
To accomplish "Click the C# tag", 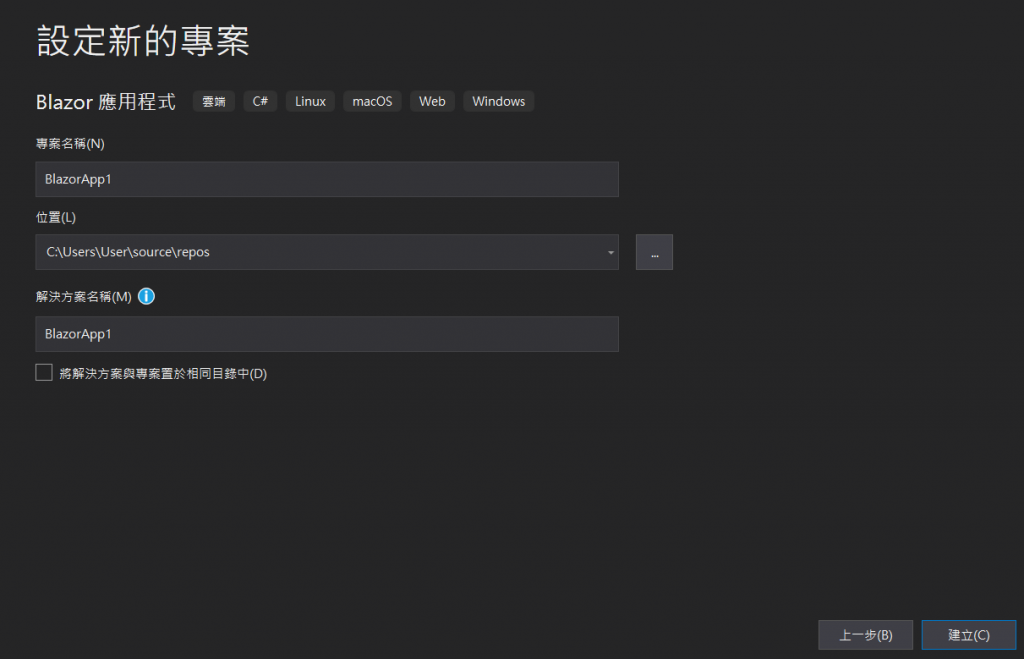I will [x=260, y=101].
